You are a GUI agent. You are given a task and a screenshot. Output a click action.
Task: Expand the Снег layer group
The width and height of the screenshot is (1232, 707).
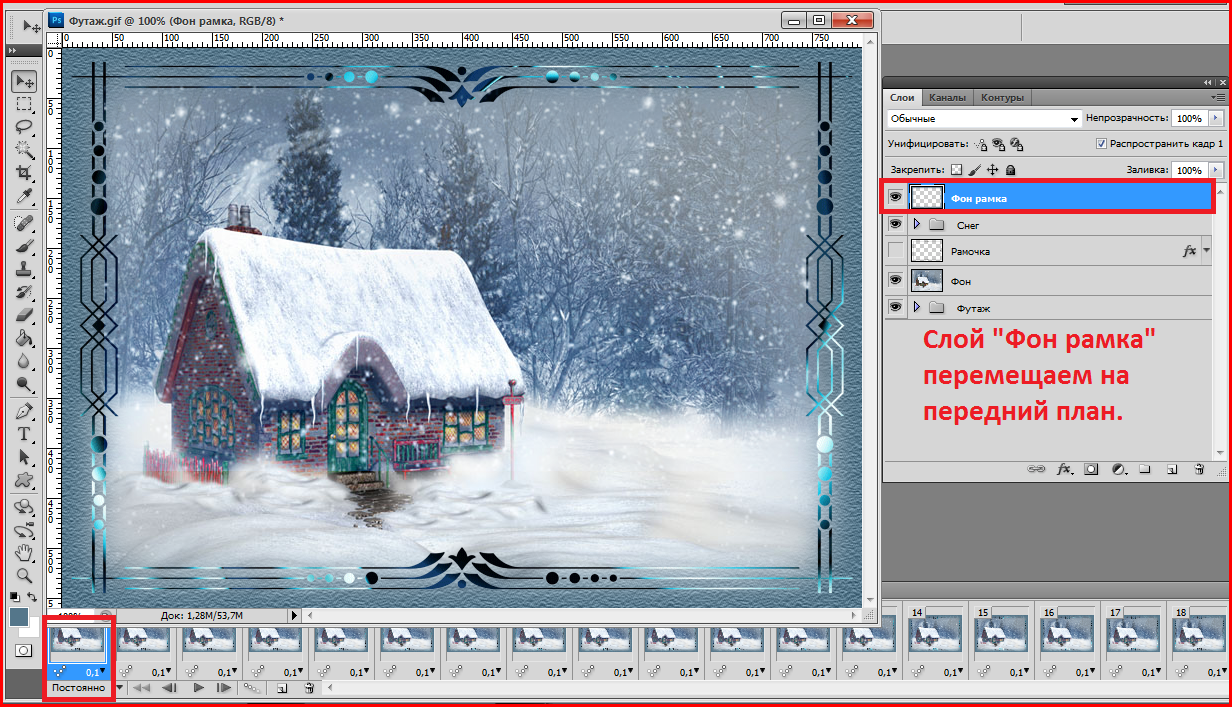click(916, 224)
